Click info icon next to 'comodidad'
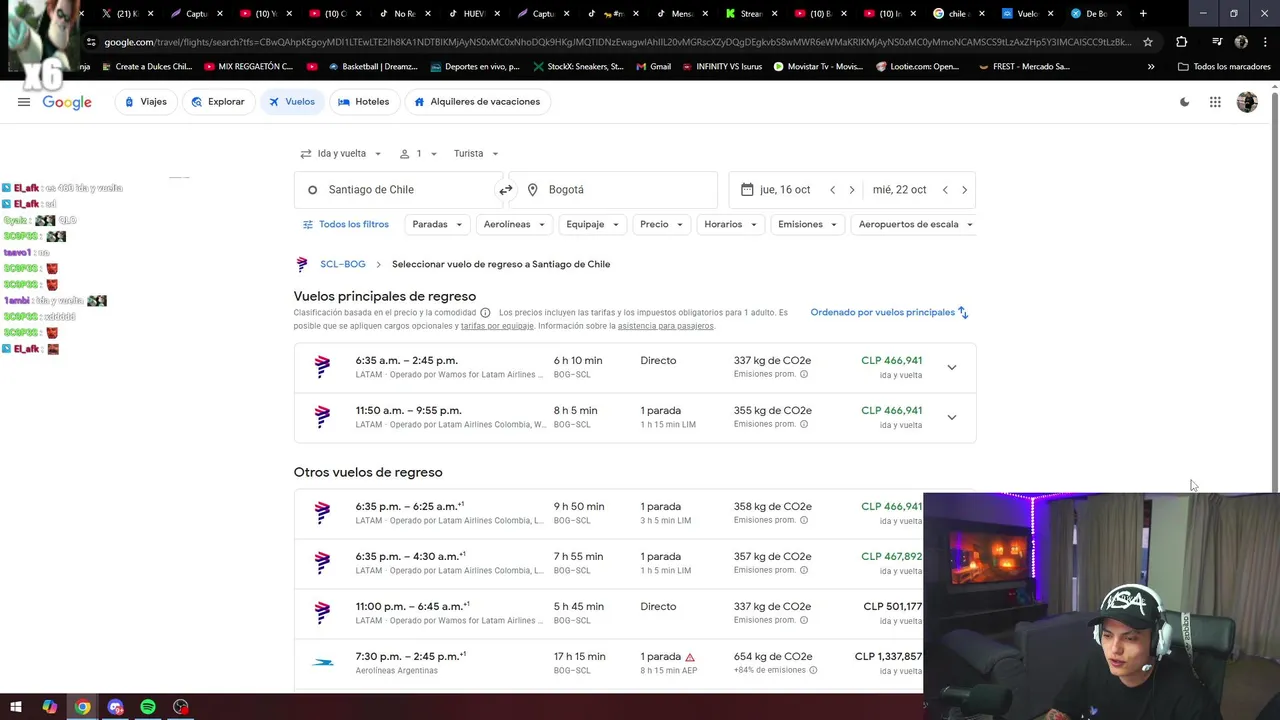 (x=485, y=313)
